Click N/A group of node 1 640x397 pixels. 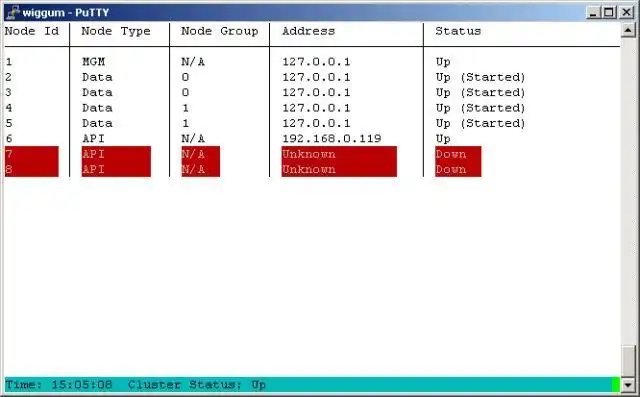click(193, 62)
